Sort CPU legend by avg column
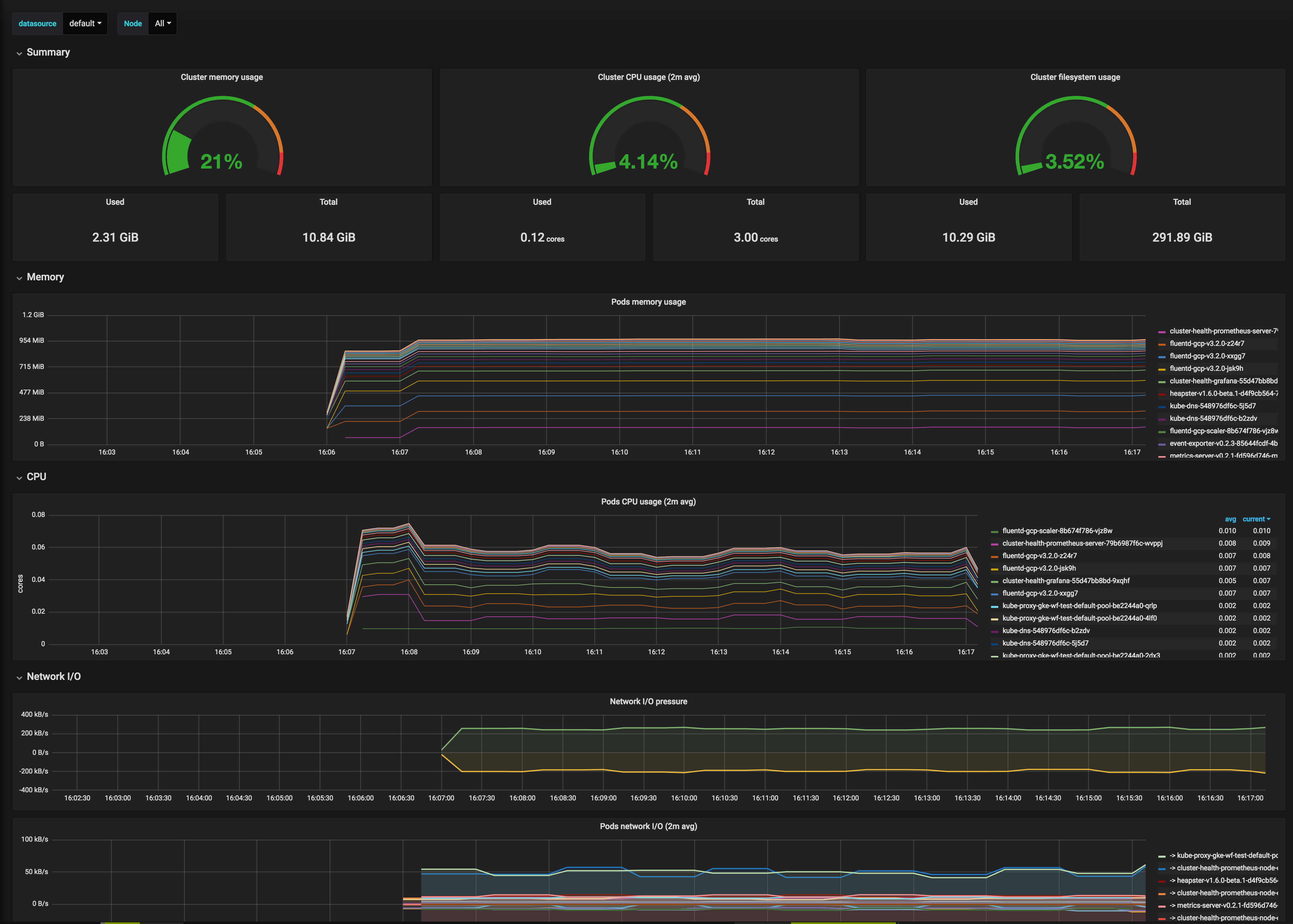The width and height of the screenshot is (1293, 924). (1230, 519)
